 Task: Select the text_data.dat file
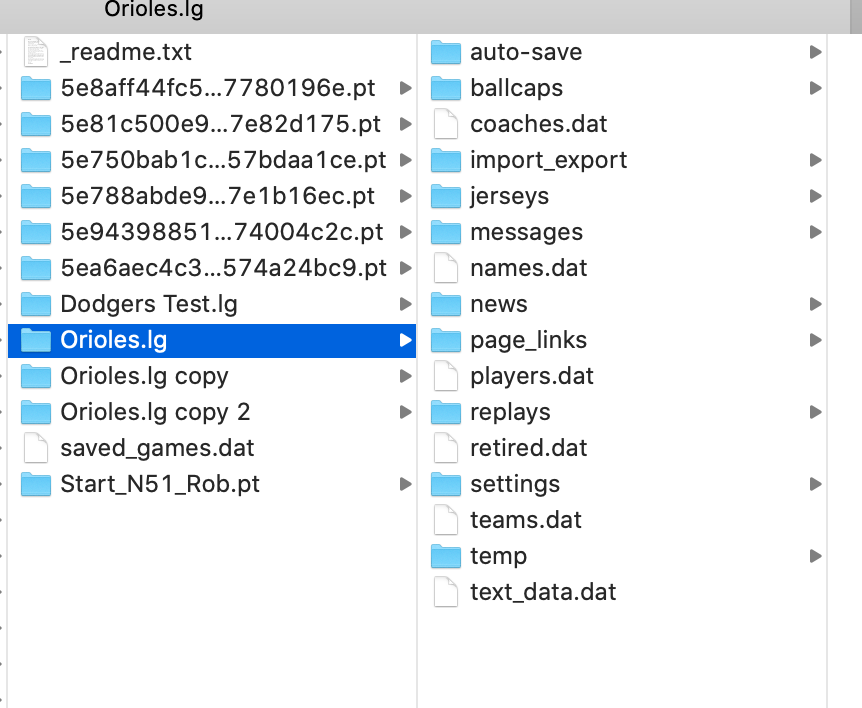pos(542,592)
